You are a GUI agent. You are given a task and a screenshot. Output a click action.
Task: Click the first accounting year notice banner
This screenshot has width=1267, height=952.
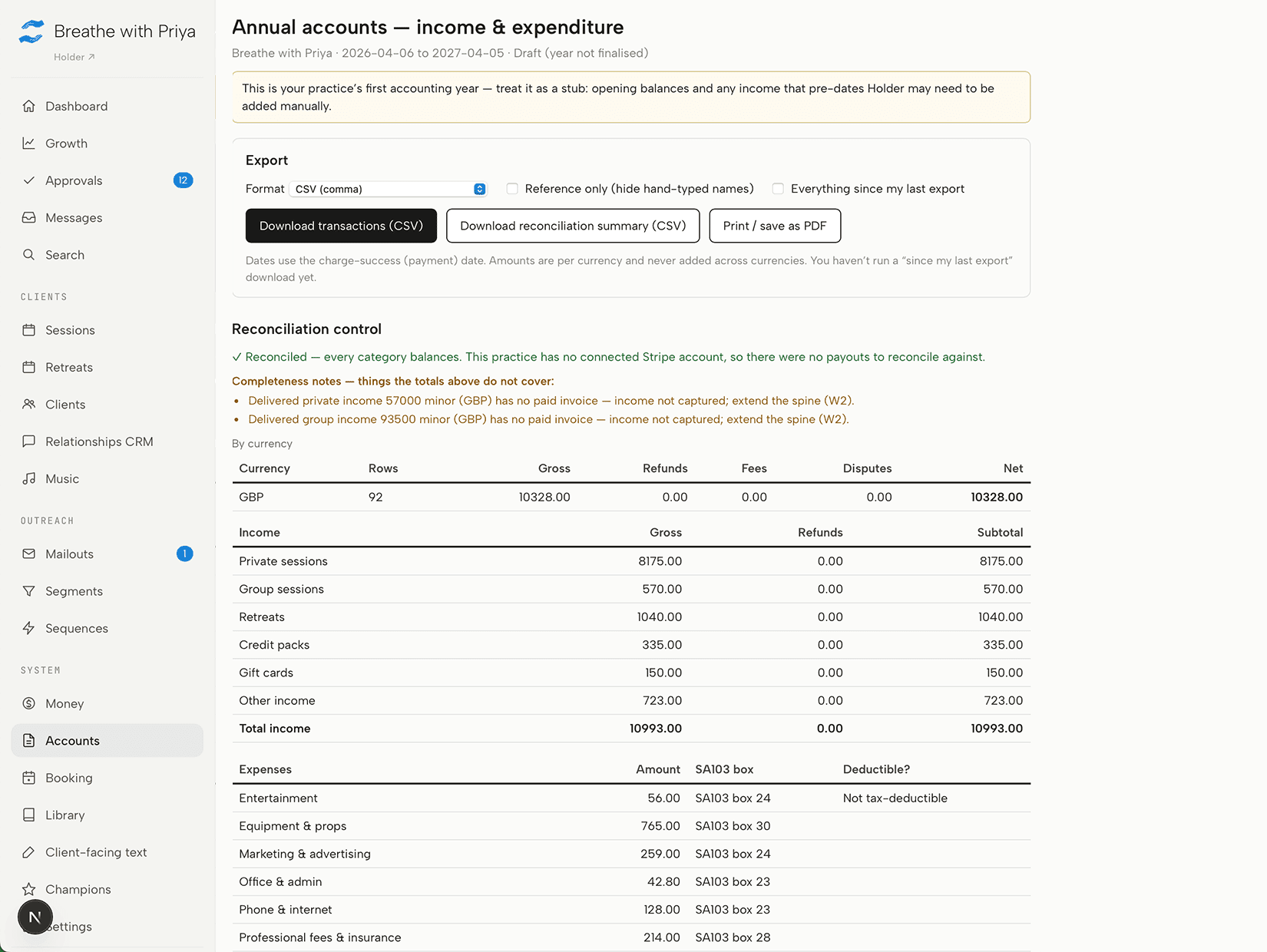[631, 97]
